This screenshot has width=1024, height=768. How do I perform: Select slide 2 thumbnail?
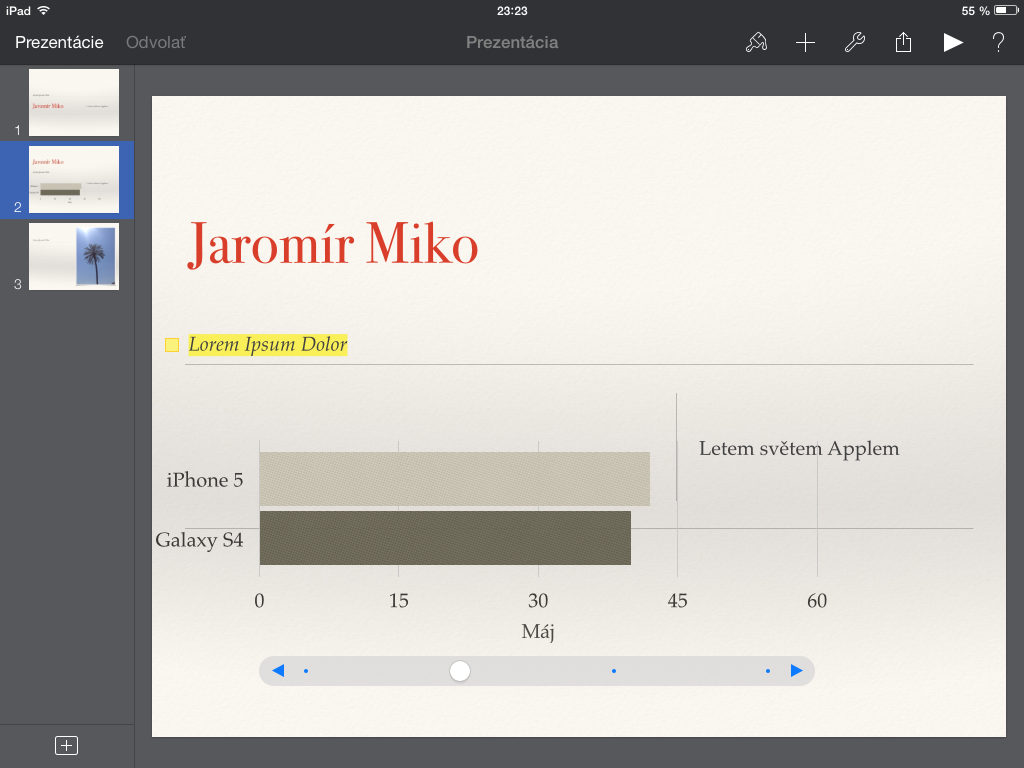pos(74,180)
